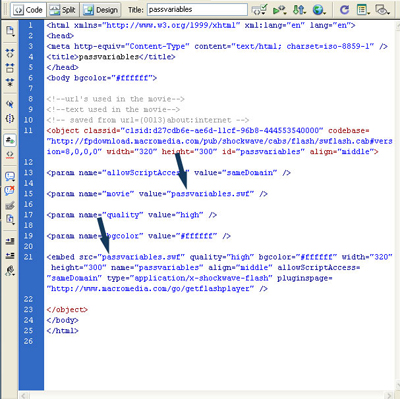Click the </object> closing tag
This screenshot has width=400, height=399.
(67, 310)
